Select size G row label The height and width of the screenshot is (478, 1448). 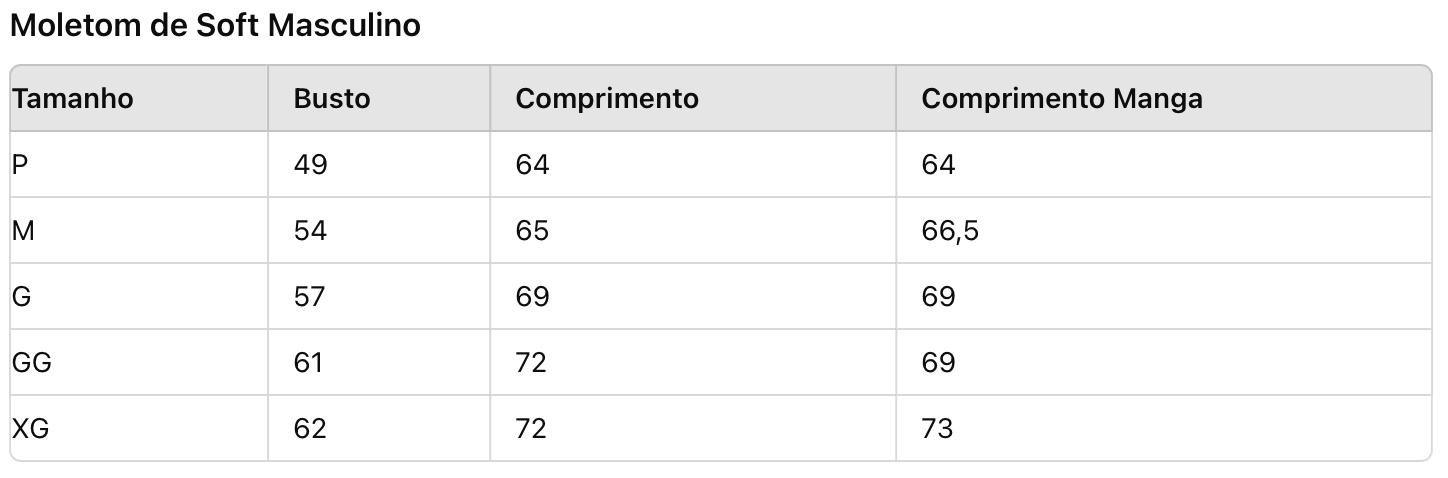(x=22, y=297)
